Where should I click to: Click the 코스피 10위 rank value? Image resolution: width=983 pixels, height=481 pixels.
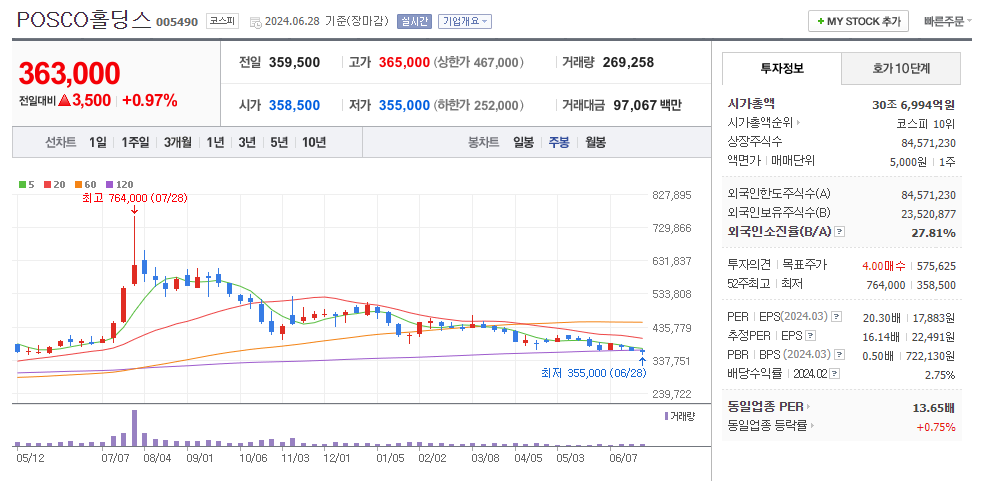click(x=927, y=123)
